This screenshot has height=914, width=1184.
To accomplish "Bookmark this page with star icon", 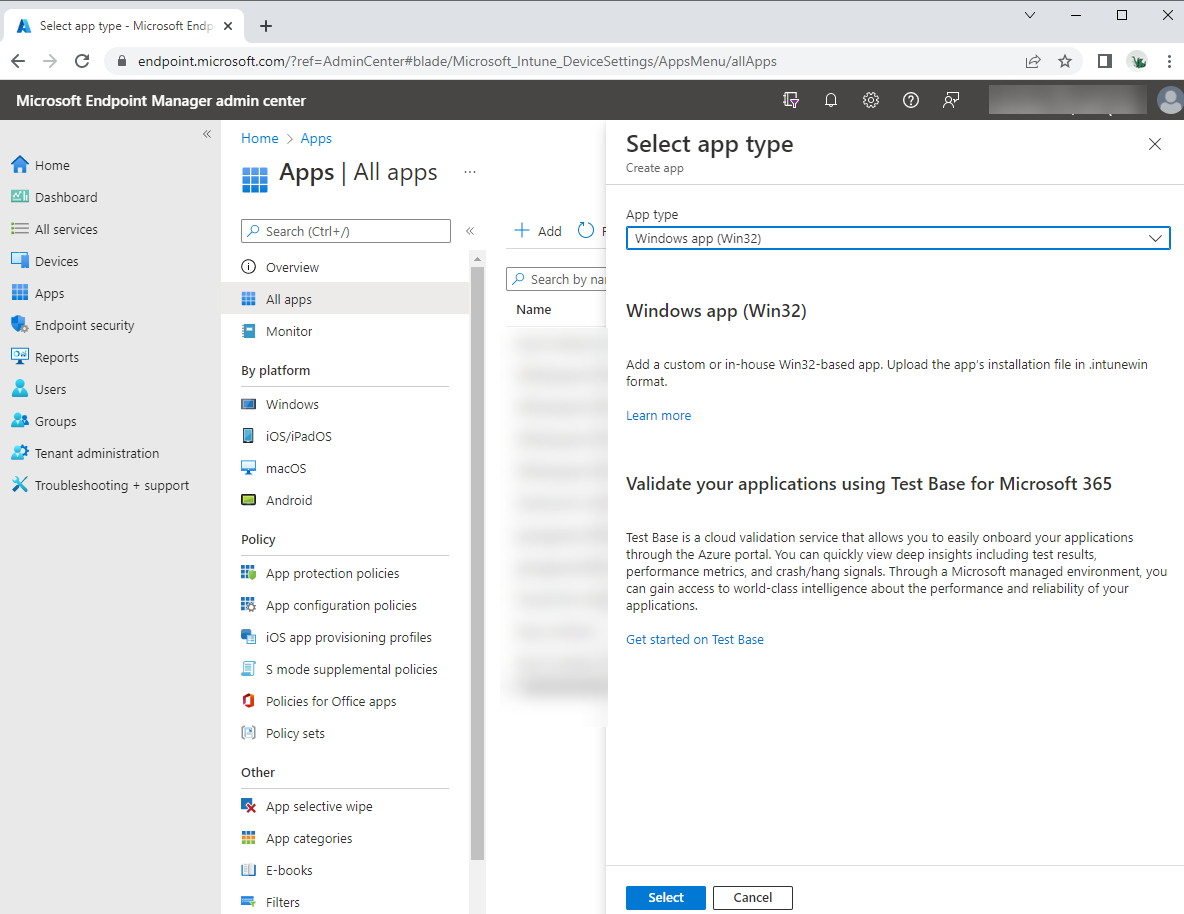I will [1065, 61].
